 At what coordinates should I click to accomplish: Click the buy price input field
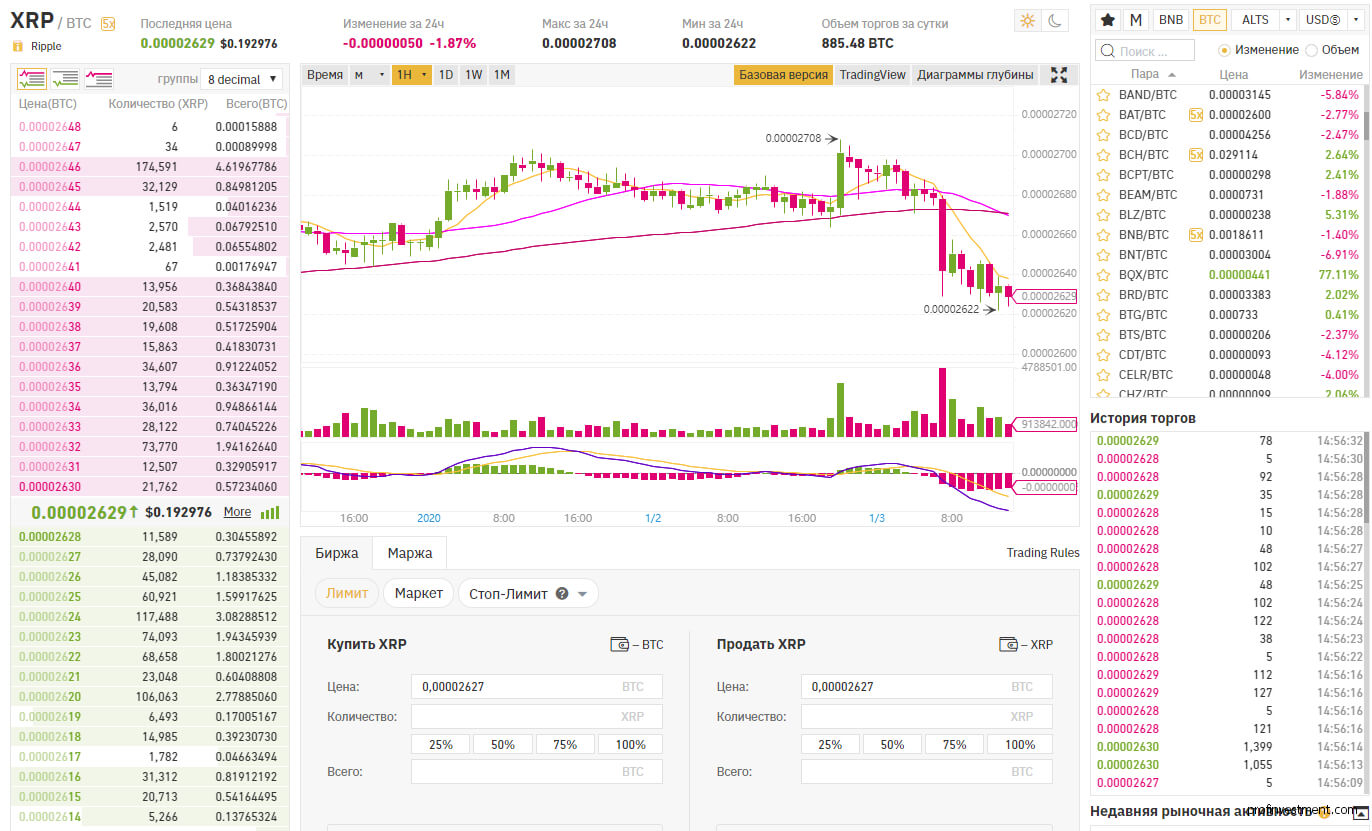(x=537, y=687)
